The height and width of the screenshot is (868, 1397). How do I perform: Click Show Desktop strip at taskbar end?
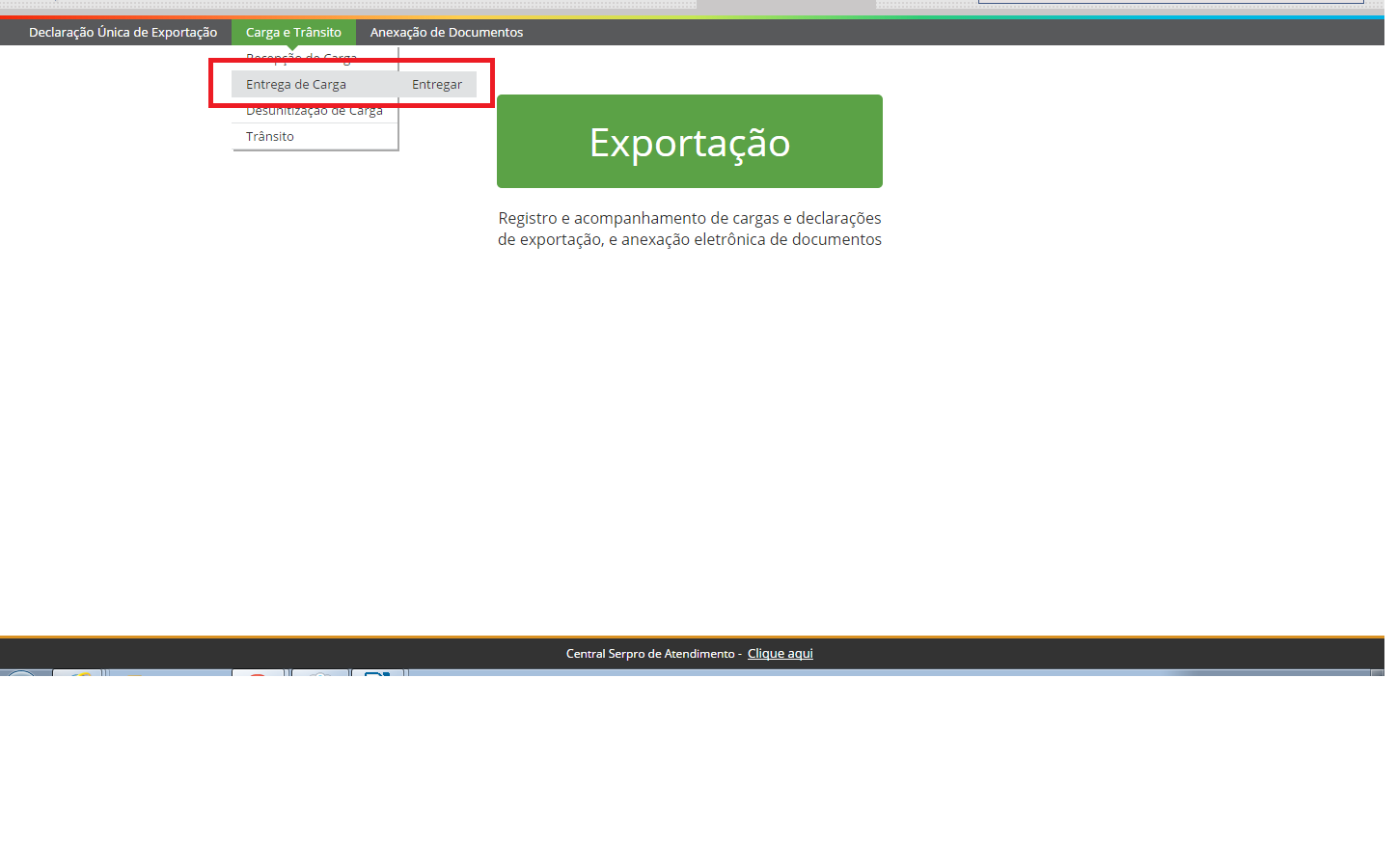[x=1378, y=672]
